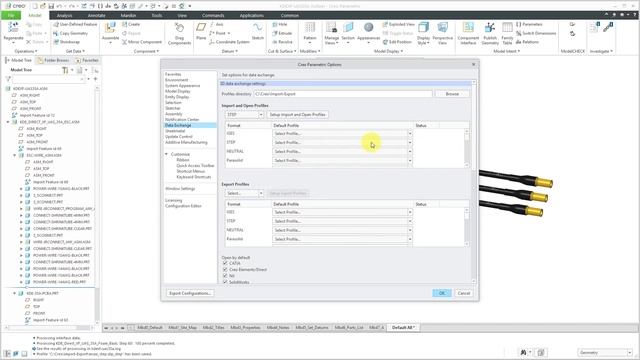640x360 pixels.
Task: Select ESC-WIRE_ASM.ASM in the model tree
Action: coord(44,156)
